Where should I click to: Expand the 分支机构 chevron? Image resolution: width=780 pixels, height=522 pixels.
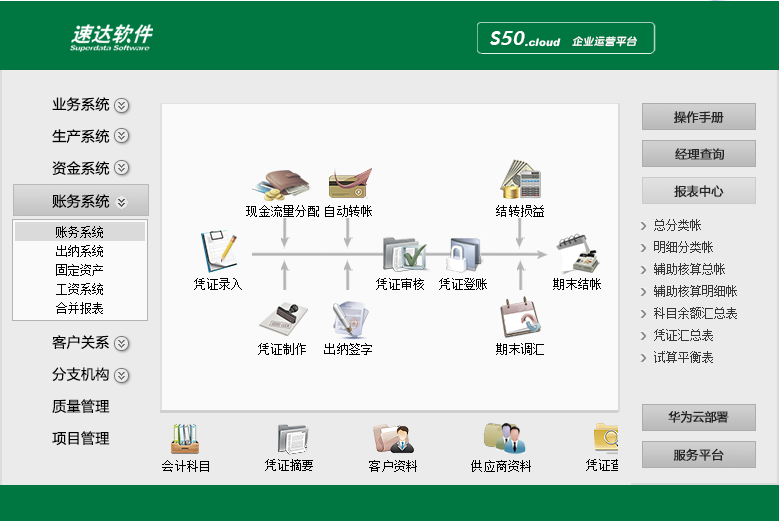[122, 375]
